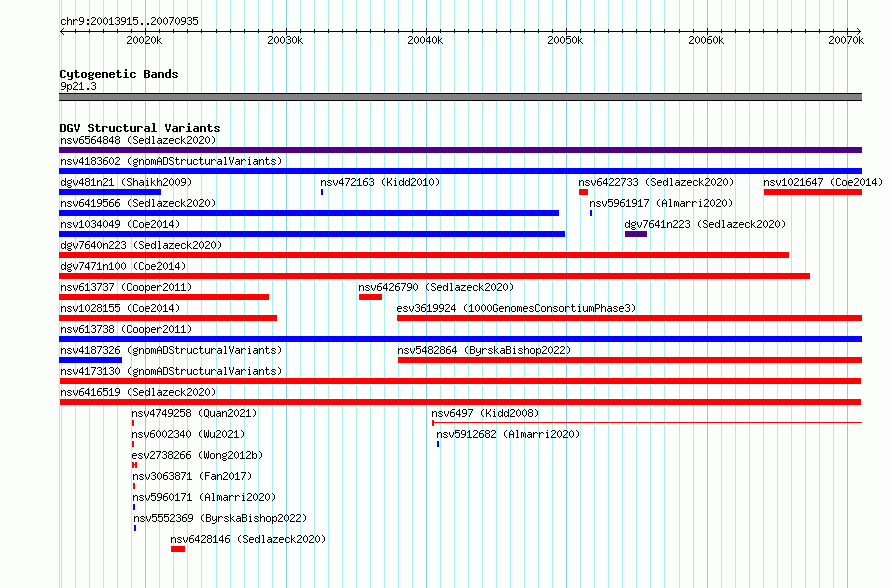Click the gray 9p21.3 cytogenetic band bar
The height and width of the screenshot is (588, 890).
click(x=460, y=97)
